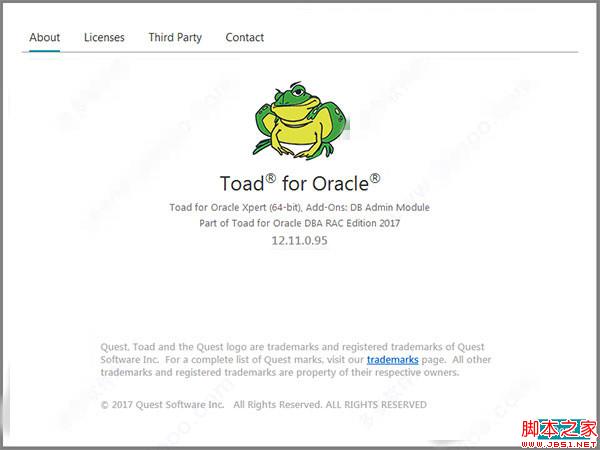This screenshot has height=450, width=600.
Task: Click the Toad for Oracle heading
Action: [300, 183]
